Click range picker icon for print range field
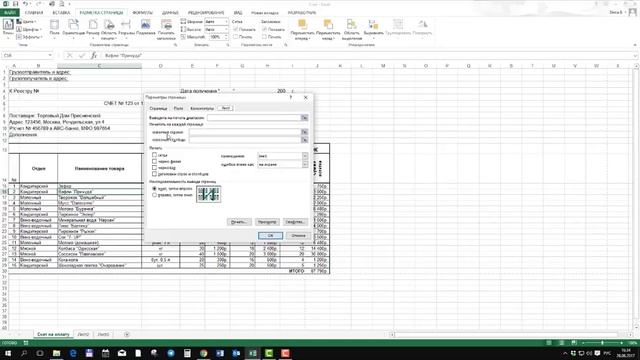640x360 pixels. [x=304, y=118]
